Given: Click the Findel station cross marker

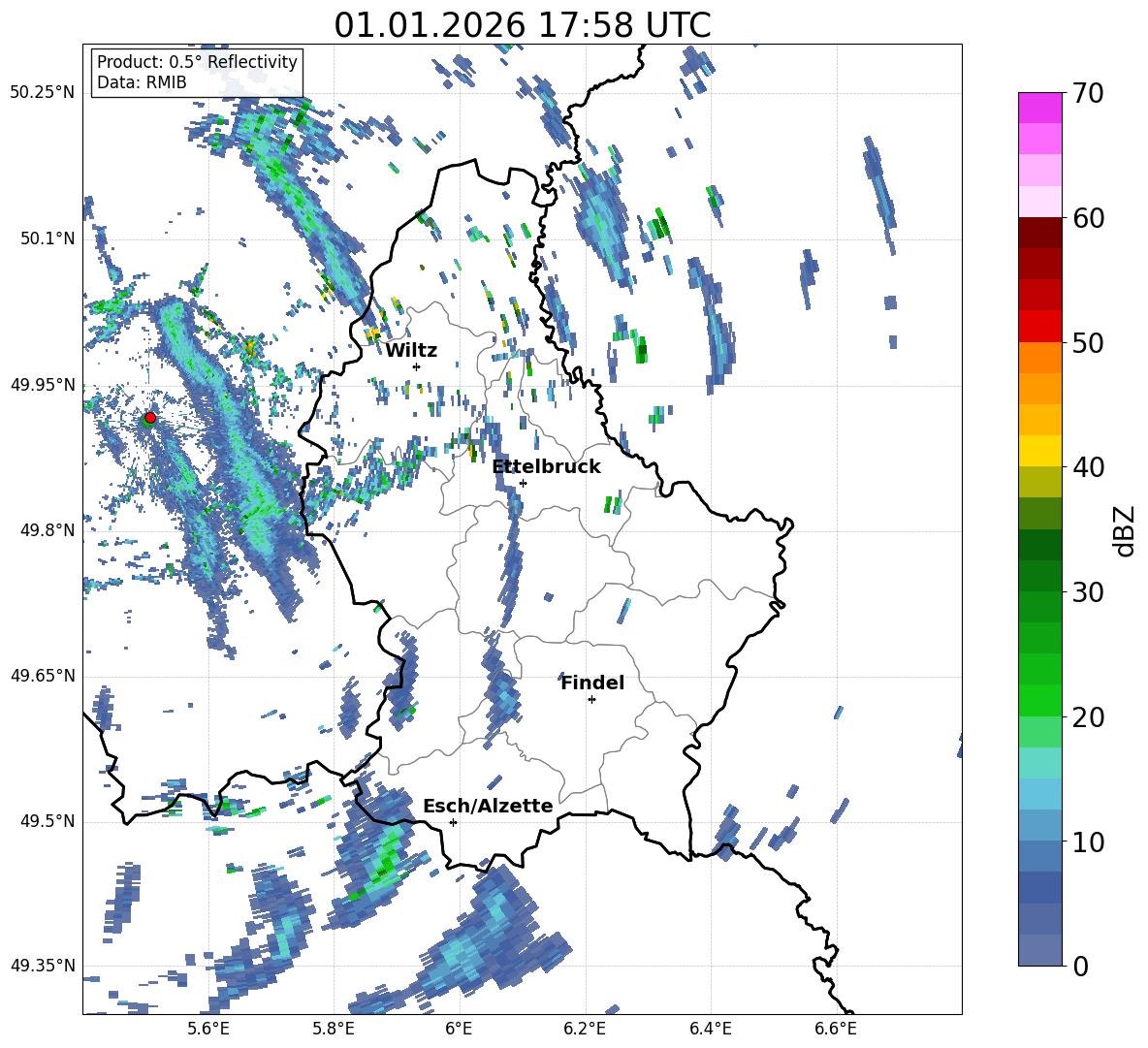Looking at the screenshot, I should tap(591, 700).
